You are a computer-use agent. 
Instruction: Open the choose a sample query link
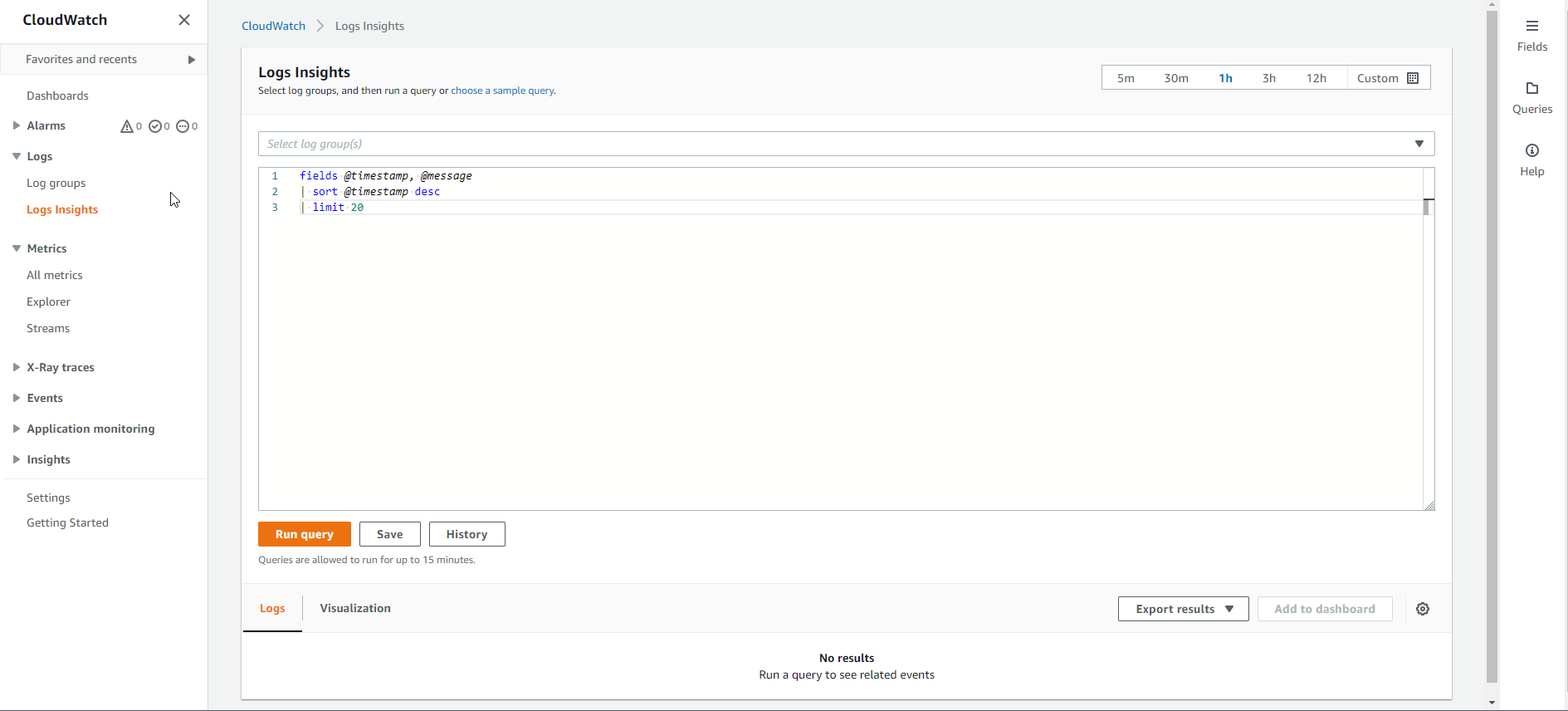502,91
